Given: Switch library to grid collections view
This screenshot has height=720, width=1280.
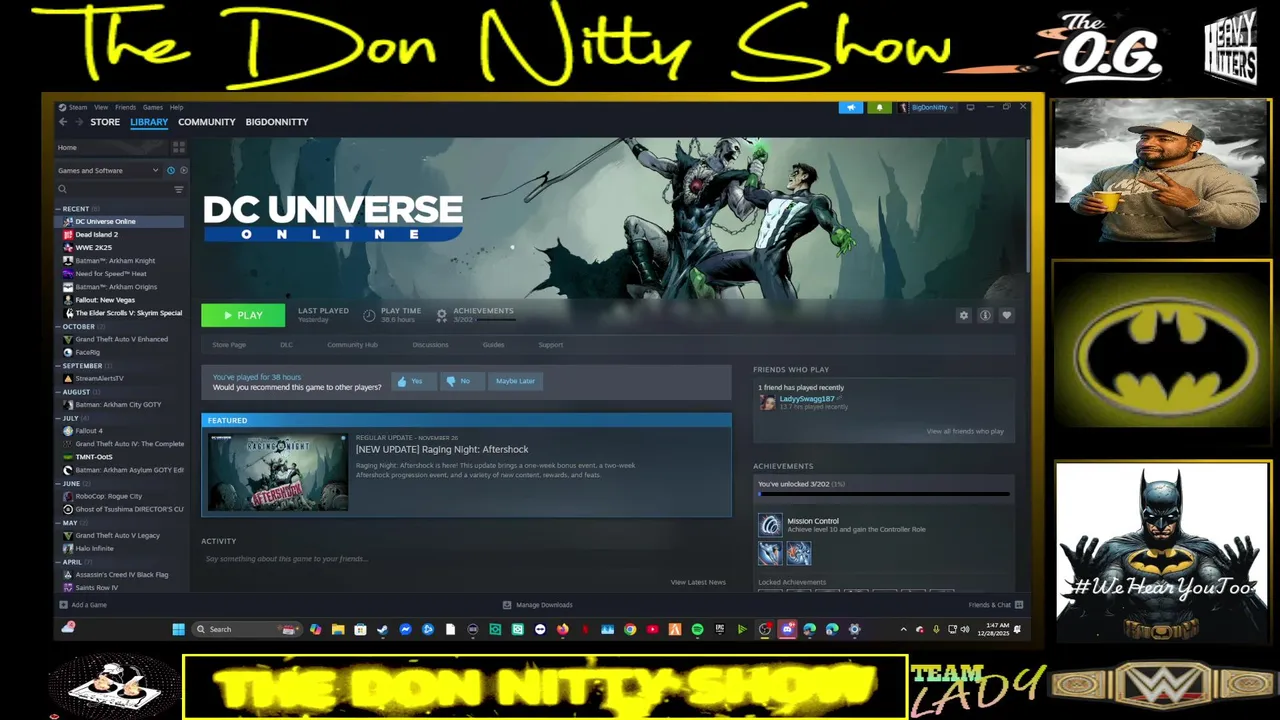Looking at the screenshot, I should pos(179,147).
